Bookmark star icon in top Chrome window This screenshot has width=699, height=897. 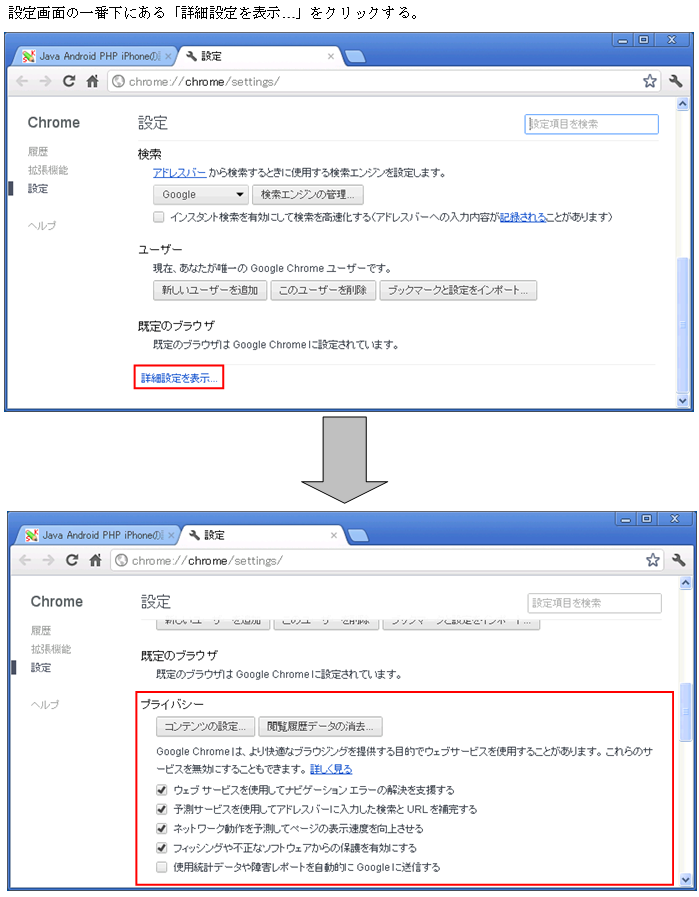(649, 81)
